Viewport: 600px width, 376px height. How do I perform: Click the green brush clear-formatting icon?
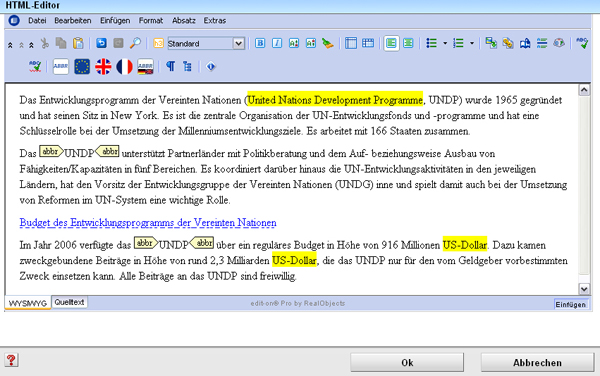point(328,43)
